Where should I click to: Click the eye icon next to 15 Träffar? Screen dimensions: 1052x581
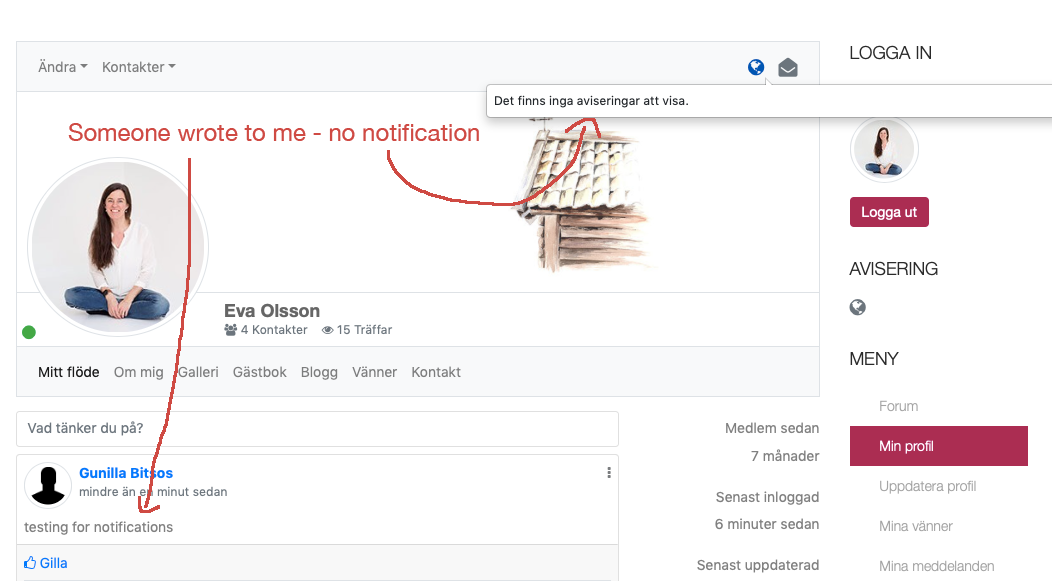(x=327, y=330)
